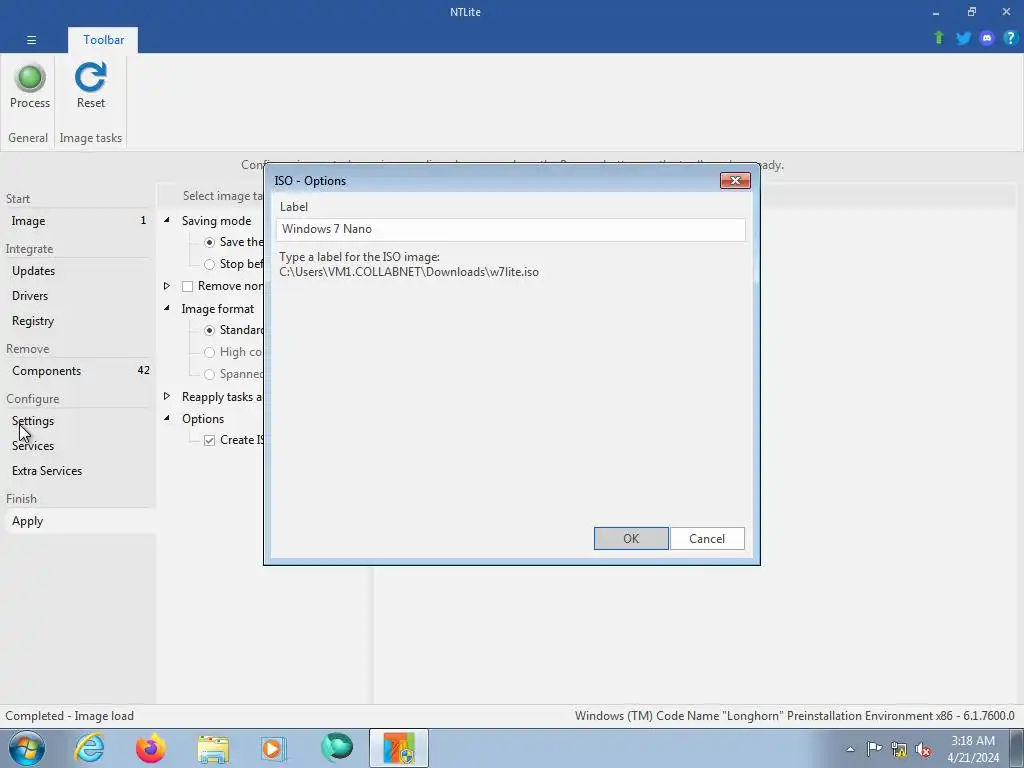Show hidden tray icons arrow
This screenshot has height=768, width=1024.
(850, 749)
